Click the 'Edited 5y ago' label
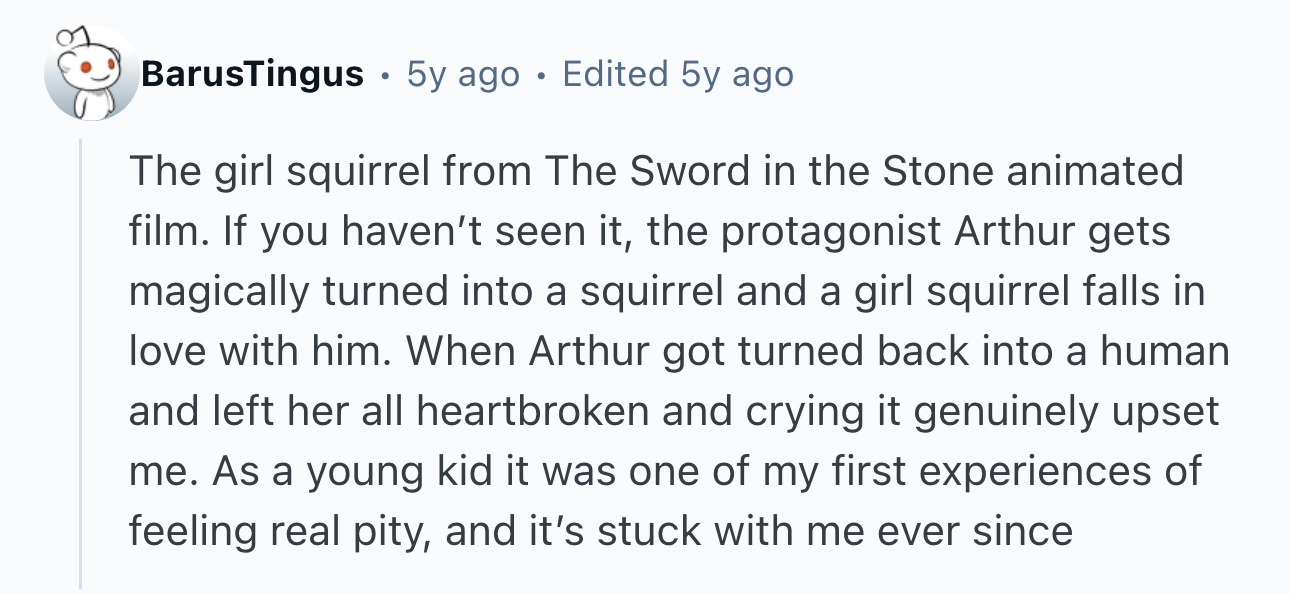The image size is (1290, 594). coord(678,74)
